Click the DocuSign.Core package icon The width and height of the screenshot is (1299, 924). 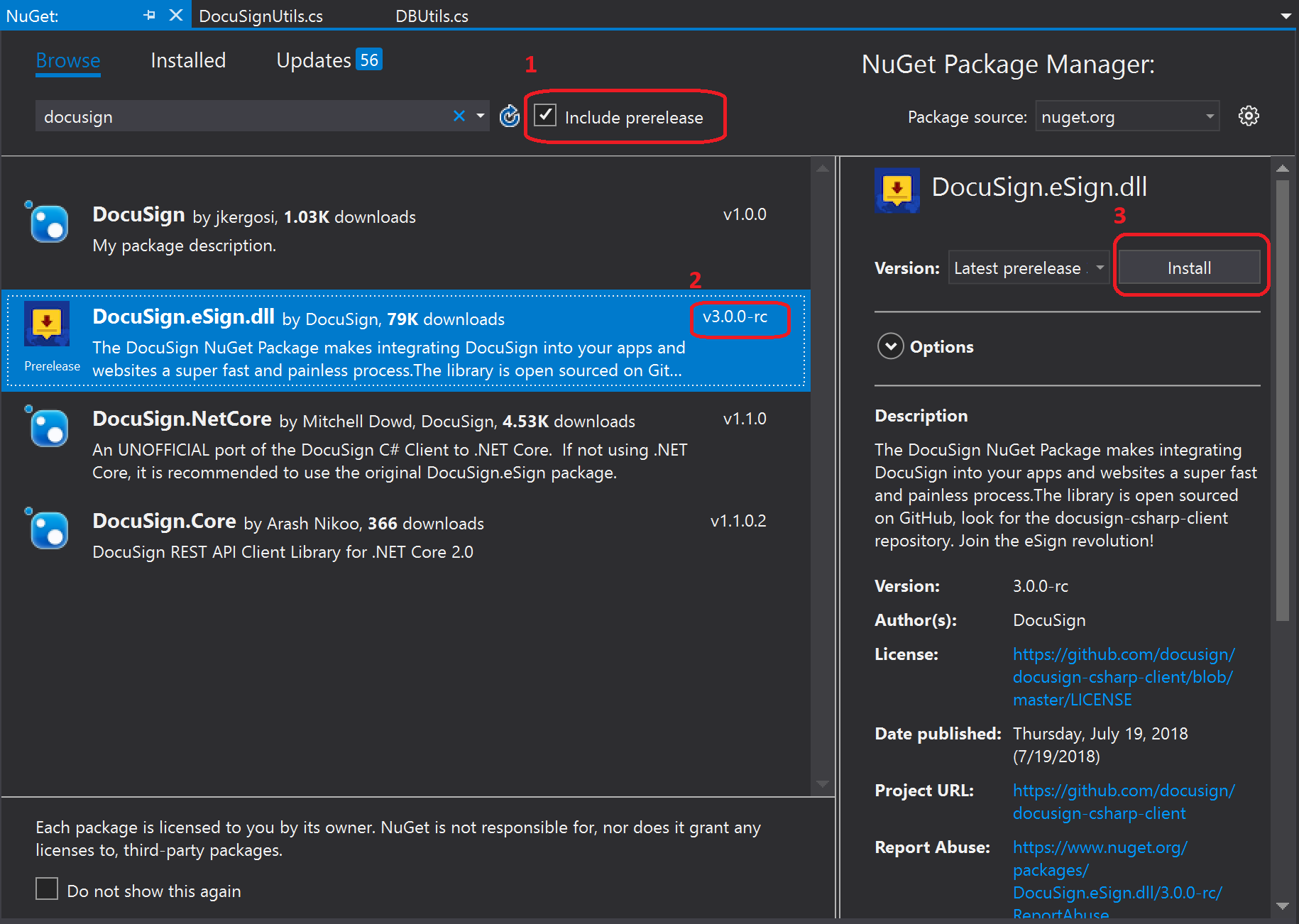(x=47, y=529)
